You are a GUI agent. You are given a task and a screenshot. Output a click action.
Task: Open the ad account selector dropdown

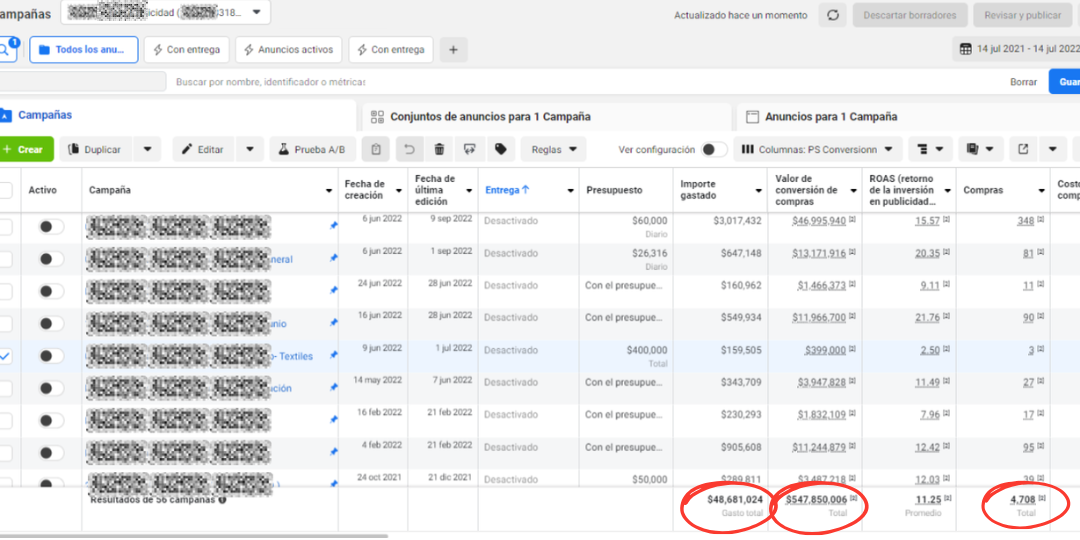coord(165,12)
